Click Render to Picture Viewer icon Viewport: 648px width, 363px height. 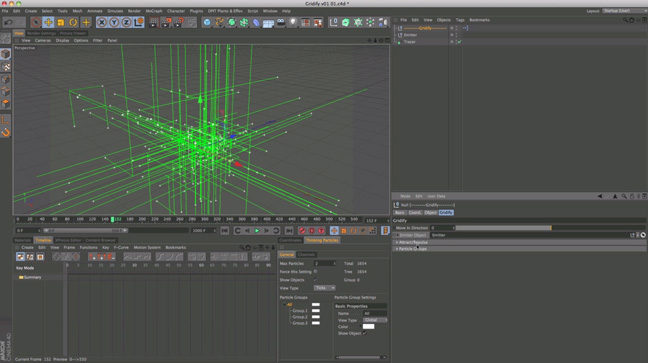click(166, 22)
